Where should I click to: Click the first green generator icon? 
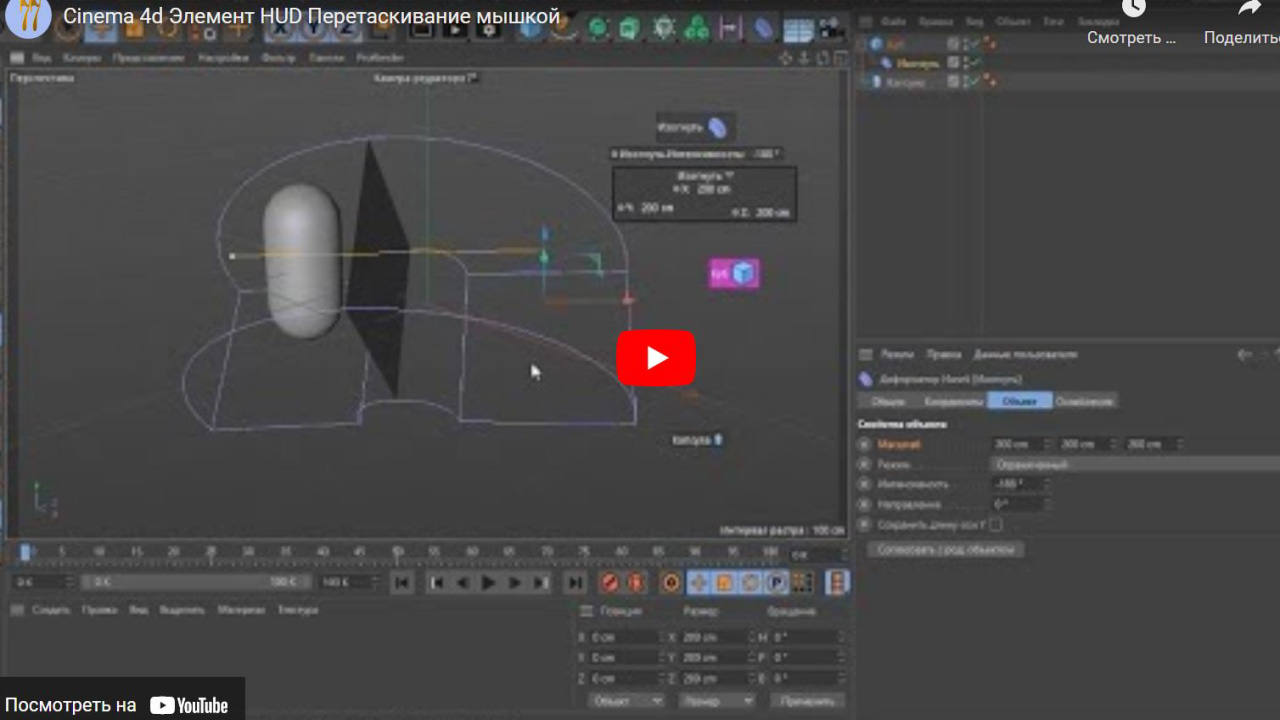[598, 28]
